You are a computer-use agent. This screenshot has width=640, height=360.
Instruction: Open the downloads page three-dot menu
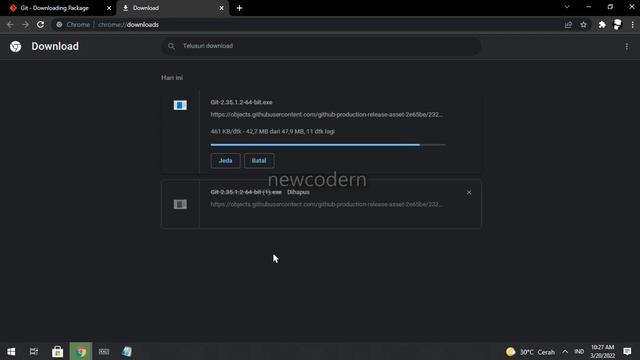[x=627, y=47]
